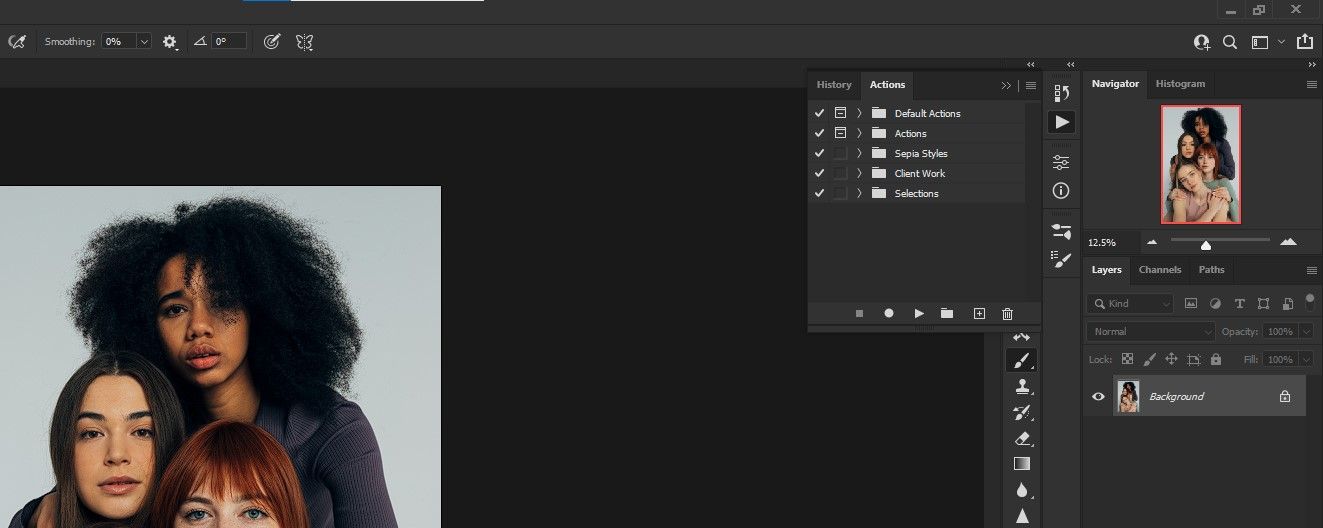Viewport: 1323px width, 528px height.
Task: Click the Background layer lock icon
Action: point(1285,397)
